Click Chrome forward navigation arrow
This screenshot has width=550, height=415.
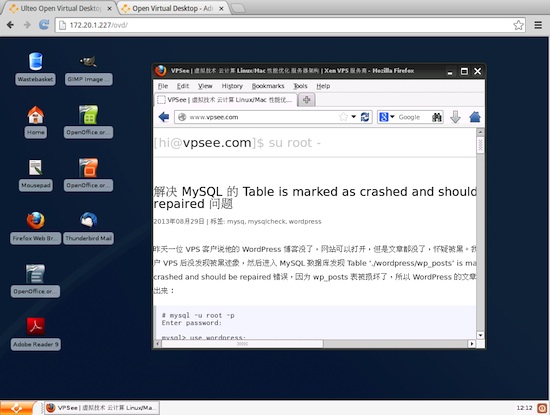27,25
